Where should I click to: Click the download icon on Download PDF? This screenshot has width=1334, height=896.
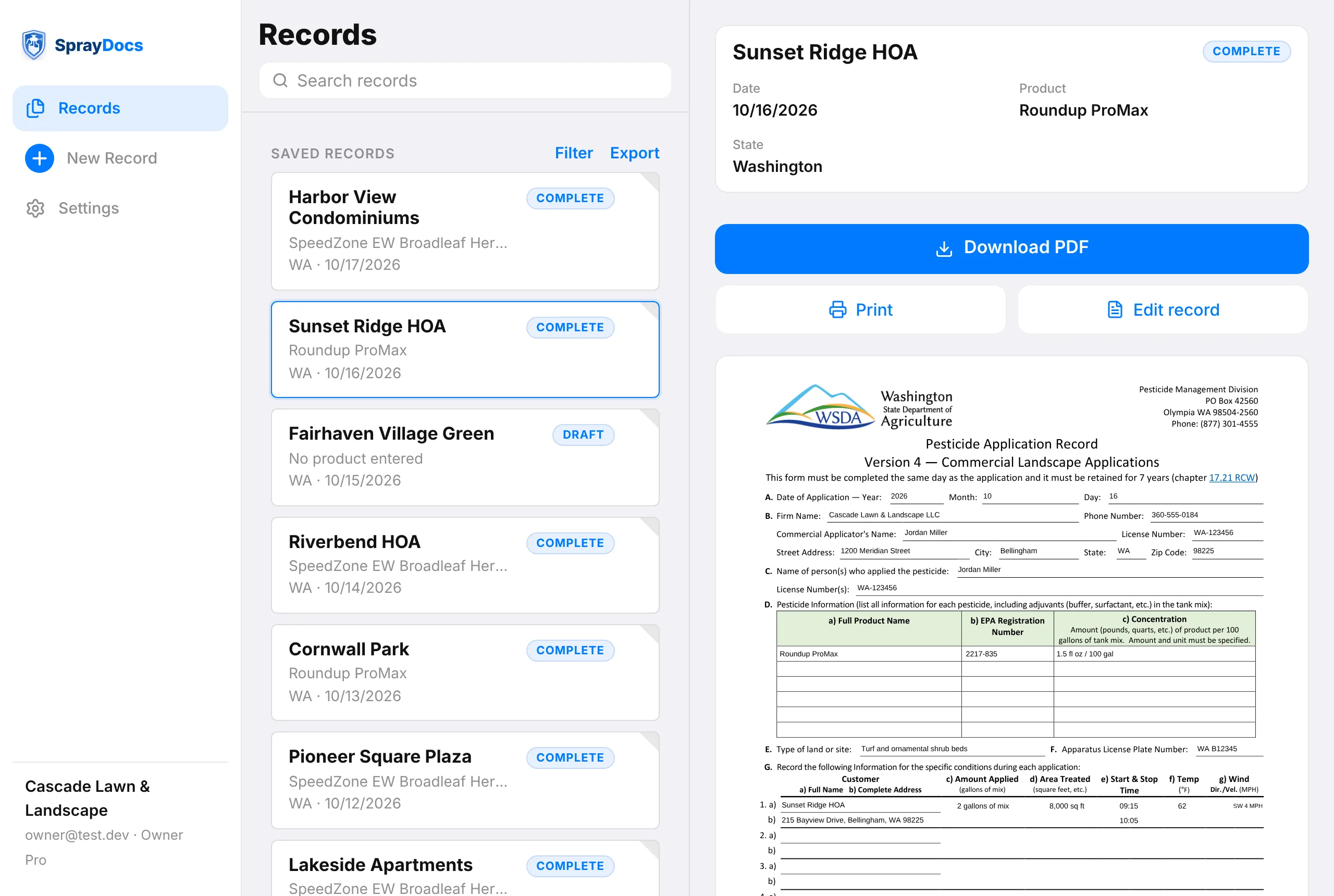(944, 248)
